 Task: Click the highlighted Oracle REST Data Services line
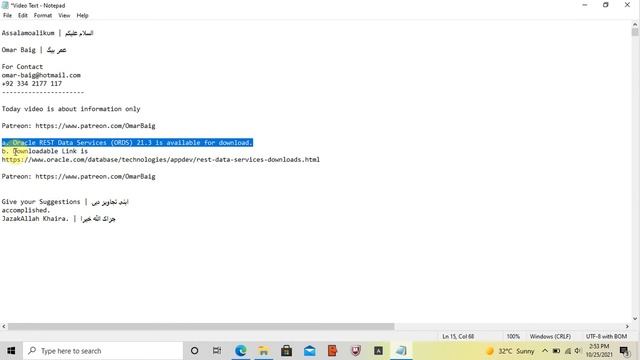[127, 142]
